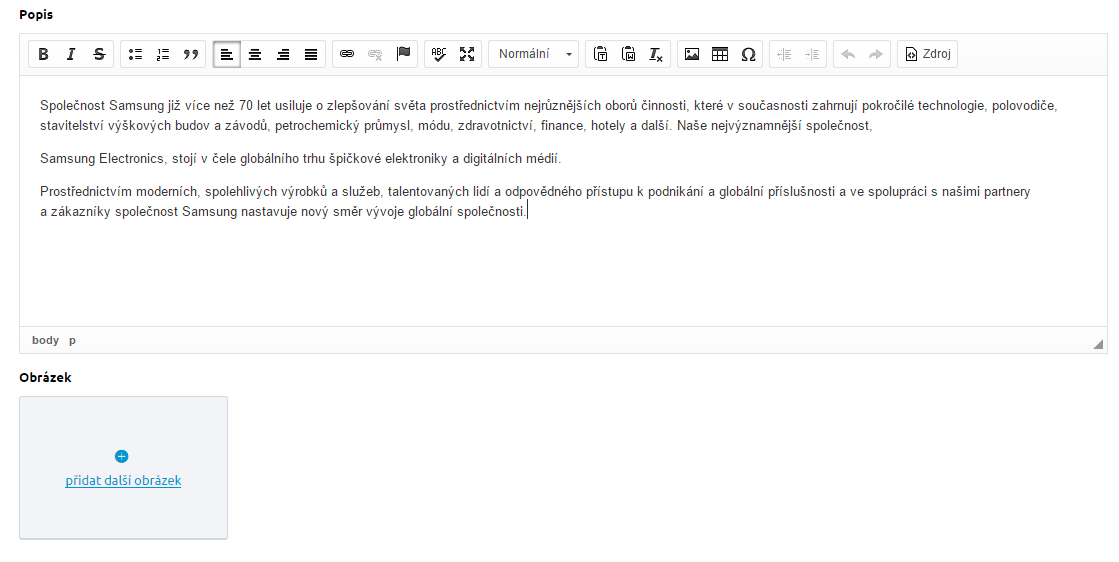Screen dimensions: 1119x562
Task: Decrease the indent
Action: [x=784, y=54]
